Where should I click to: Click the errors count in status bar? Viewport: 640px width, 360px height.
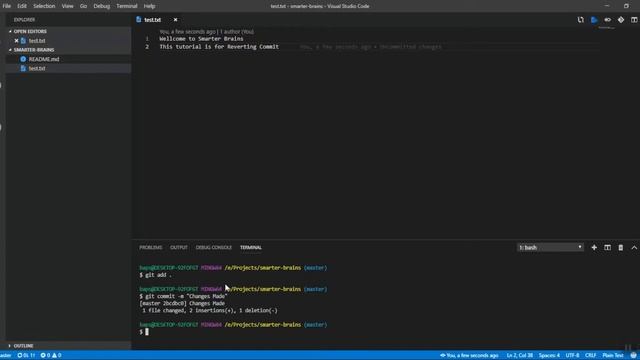point(45,355)
